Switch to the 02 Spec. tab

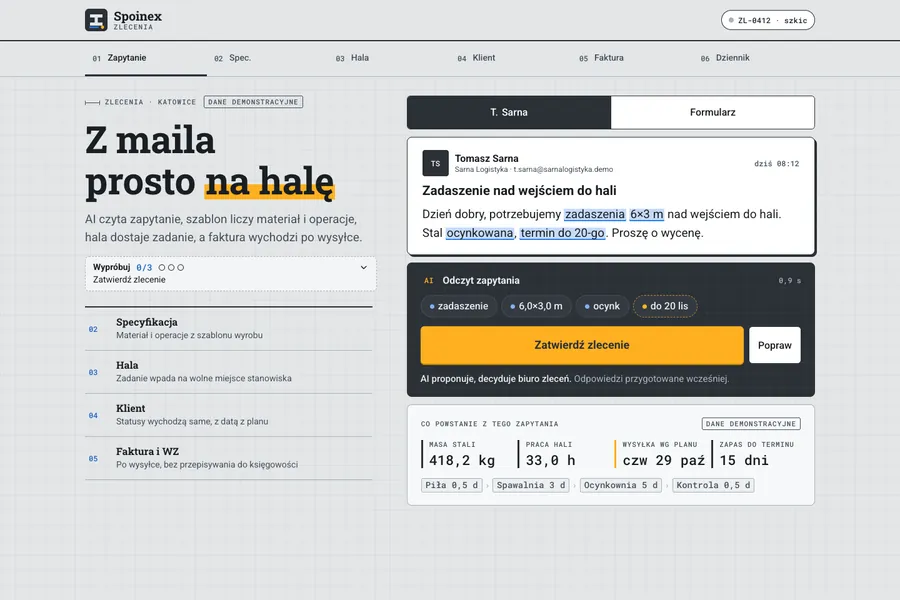267,58
